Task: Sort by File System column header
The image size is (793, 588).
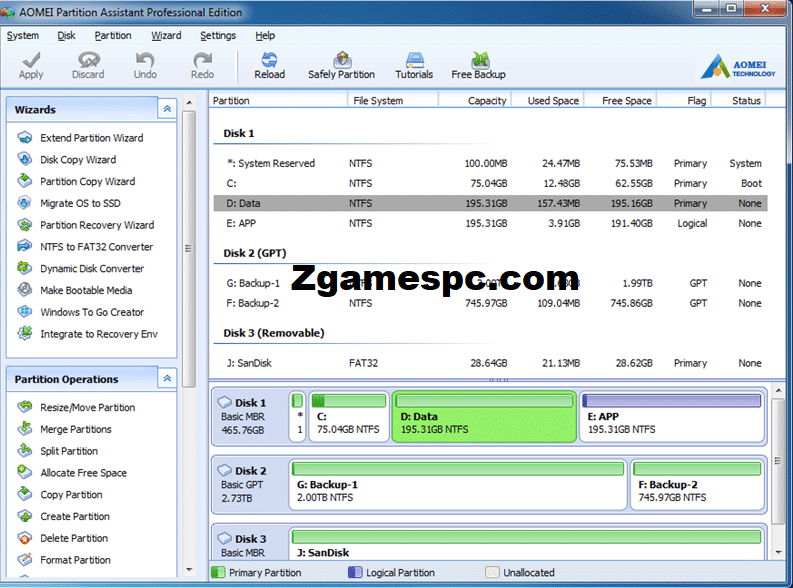Action: click(x=393, y=100)
